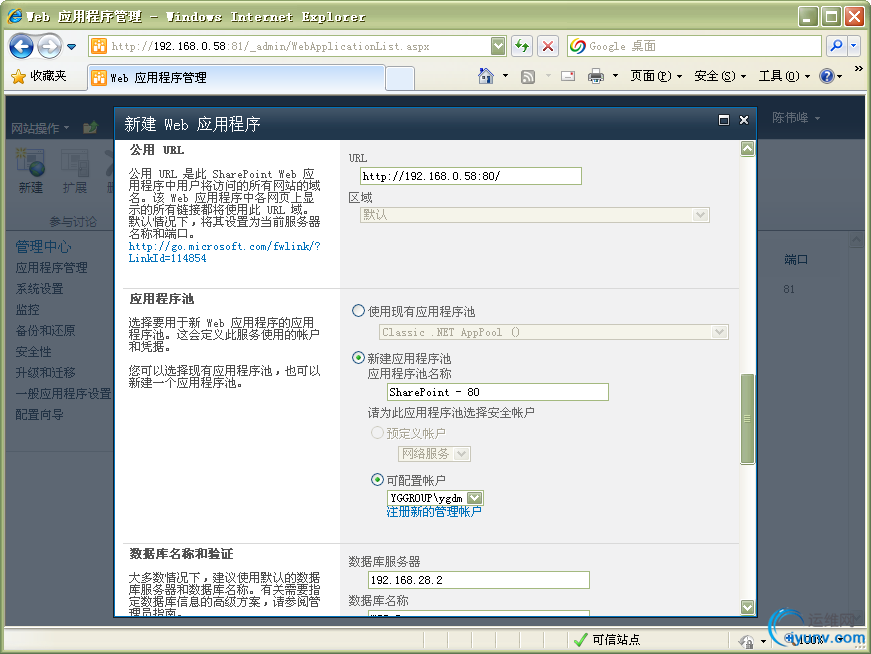Open the printer options dropdown arrow
Image resolution: width=871 pixels, height=654 pixels.
coord(615,76)
